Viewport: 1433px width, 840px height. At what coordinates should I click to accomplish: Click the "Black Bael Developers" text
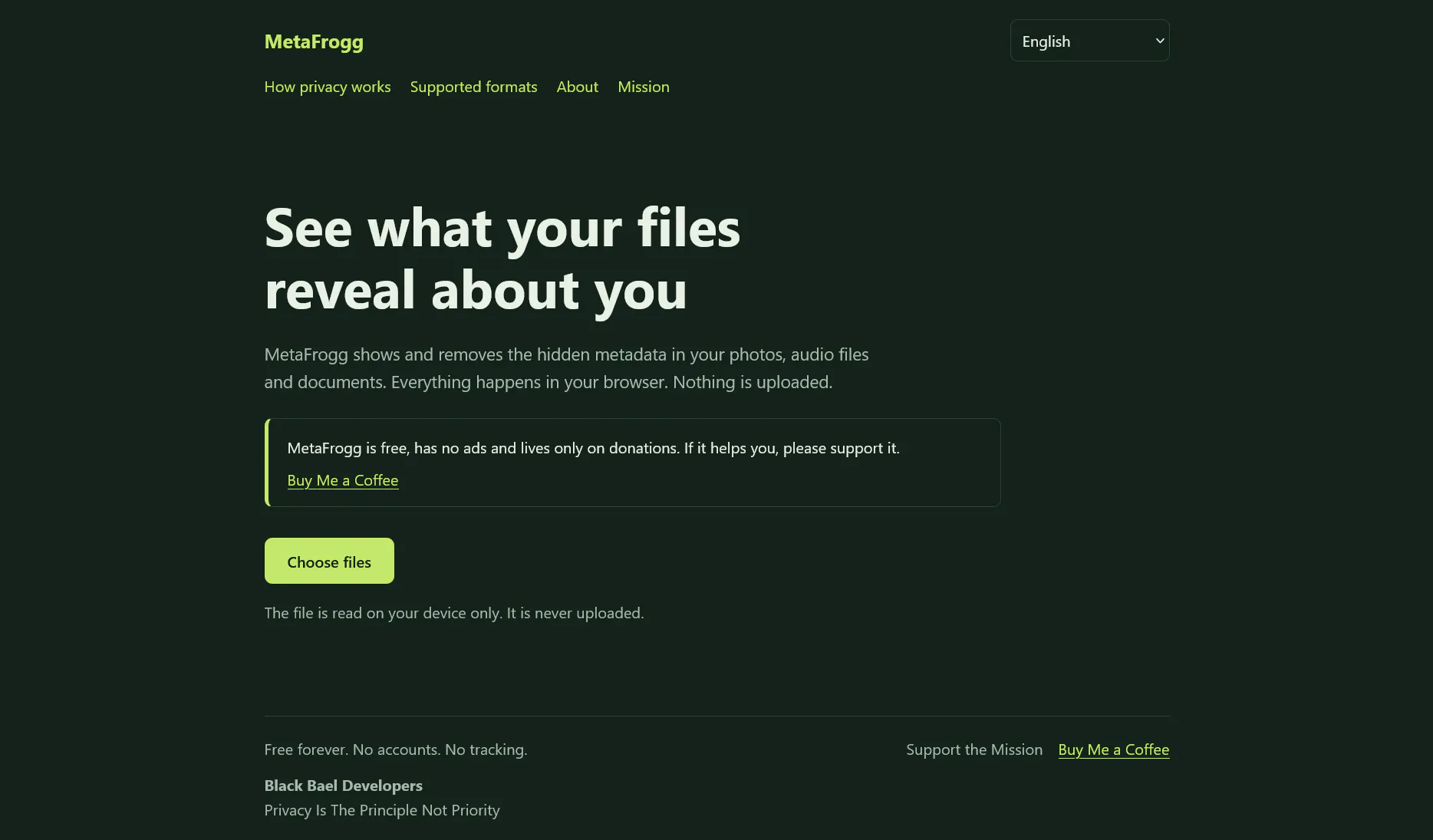(x=344, y=786)
